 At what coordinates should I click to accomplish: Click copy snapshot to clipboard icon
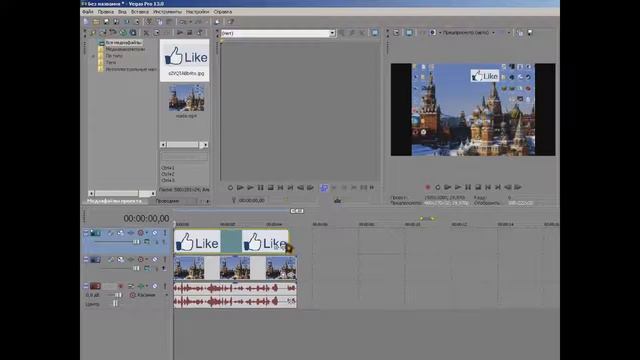coord(520,33)
